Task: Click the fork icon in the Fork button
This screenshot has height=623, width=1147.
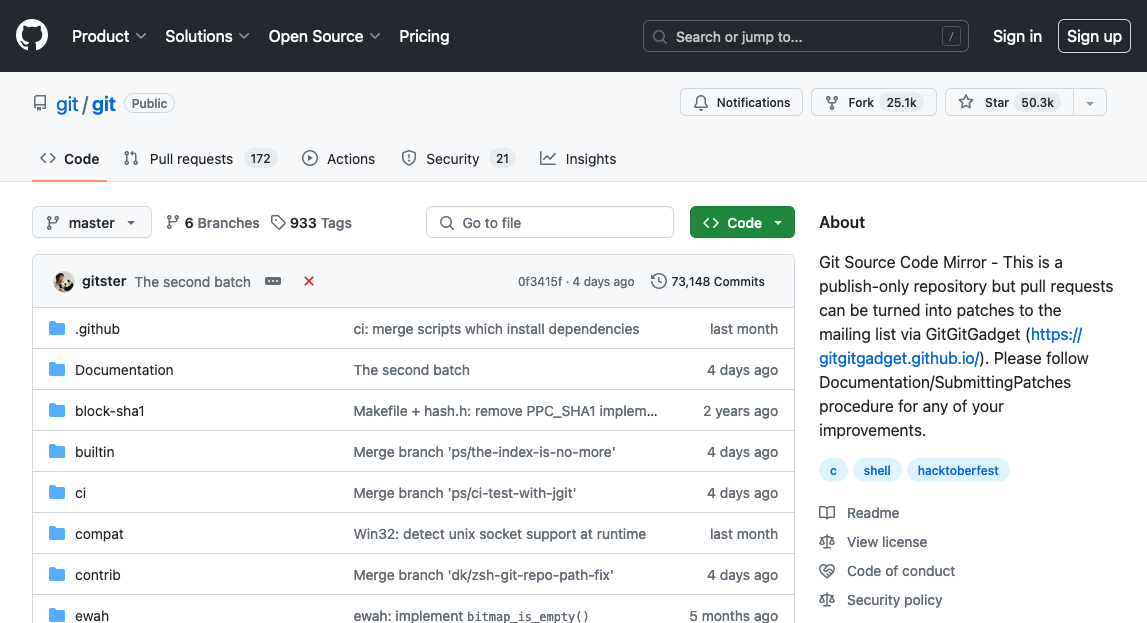Action: click(x=832, y=102)
